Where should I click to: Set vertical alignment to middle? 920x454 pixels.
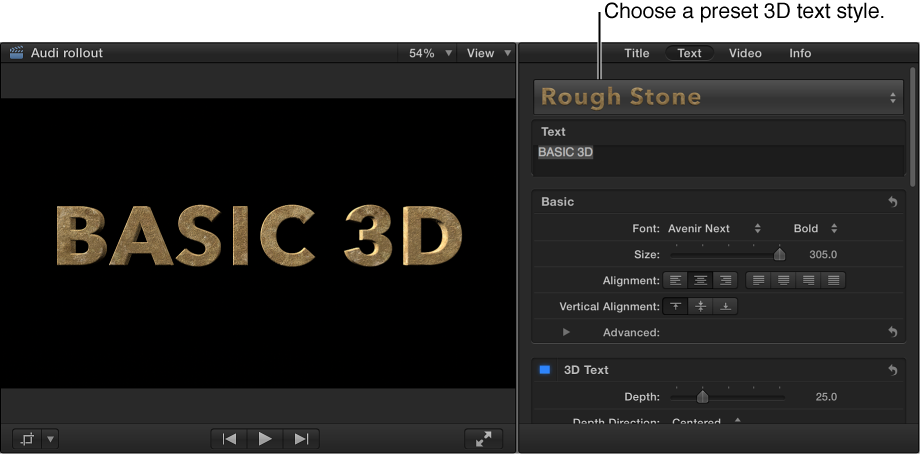click(701, 306)
